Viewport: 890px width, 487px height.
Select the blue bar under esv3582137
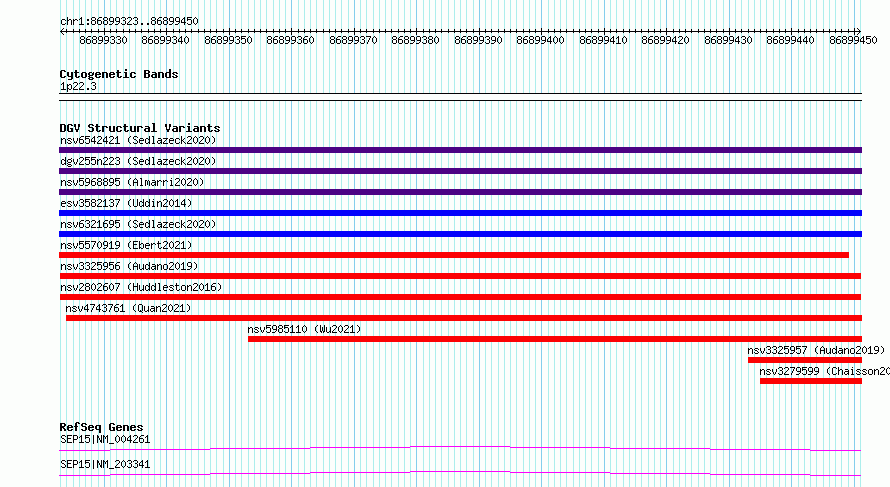(x=460, y=213)
